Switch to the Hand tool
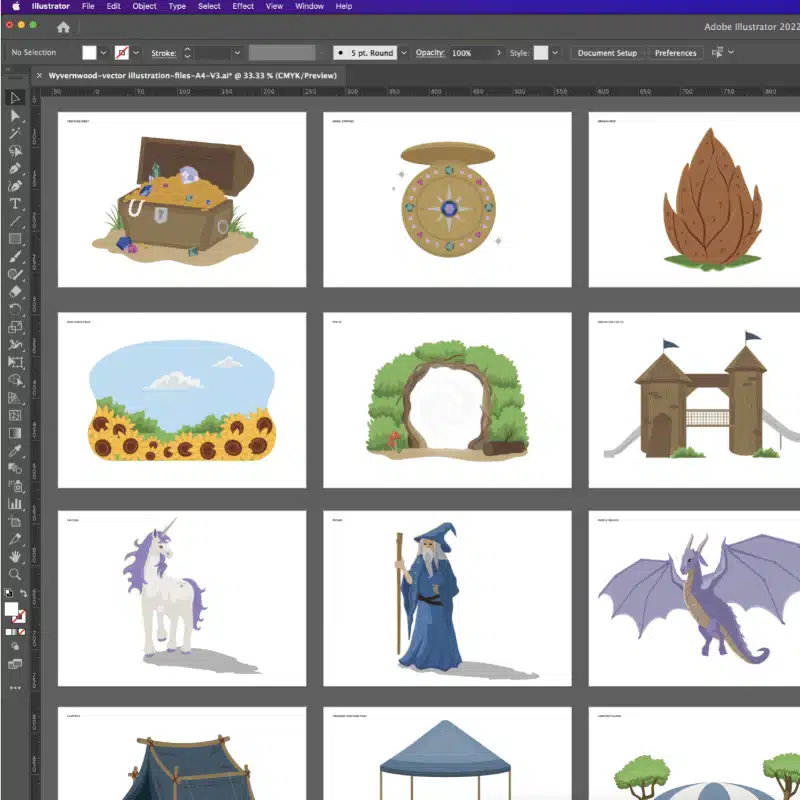This screenshot has height=800, width=800. pos(15,556)
